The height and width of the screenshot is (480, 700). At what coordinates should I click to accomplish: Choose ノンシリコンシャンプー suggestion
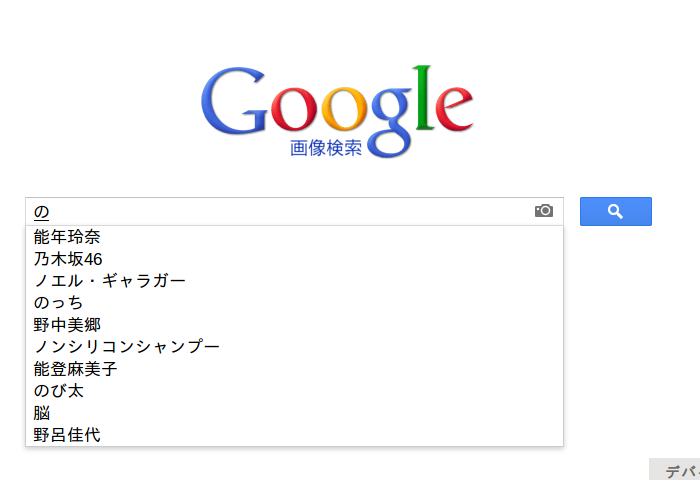[x=295, y=346]
